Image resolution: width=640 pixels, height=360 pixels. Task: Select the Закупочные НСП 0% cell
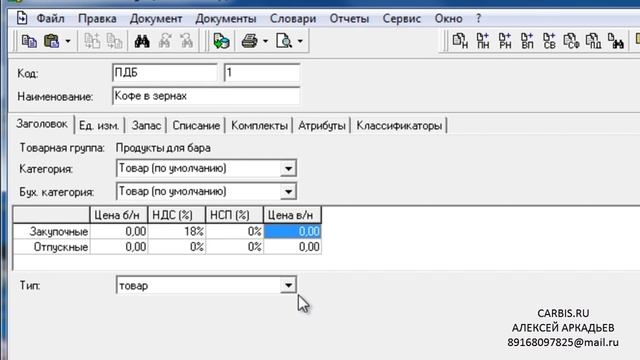235,231
